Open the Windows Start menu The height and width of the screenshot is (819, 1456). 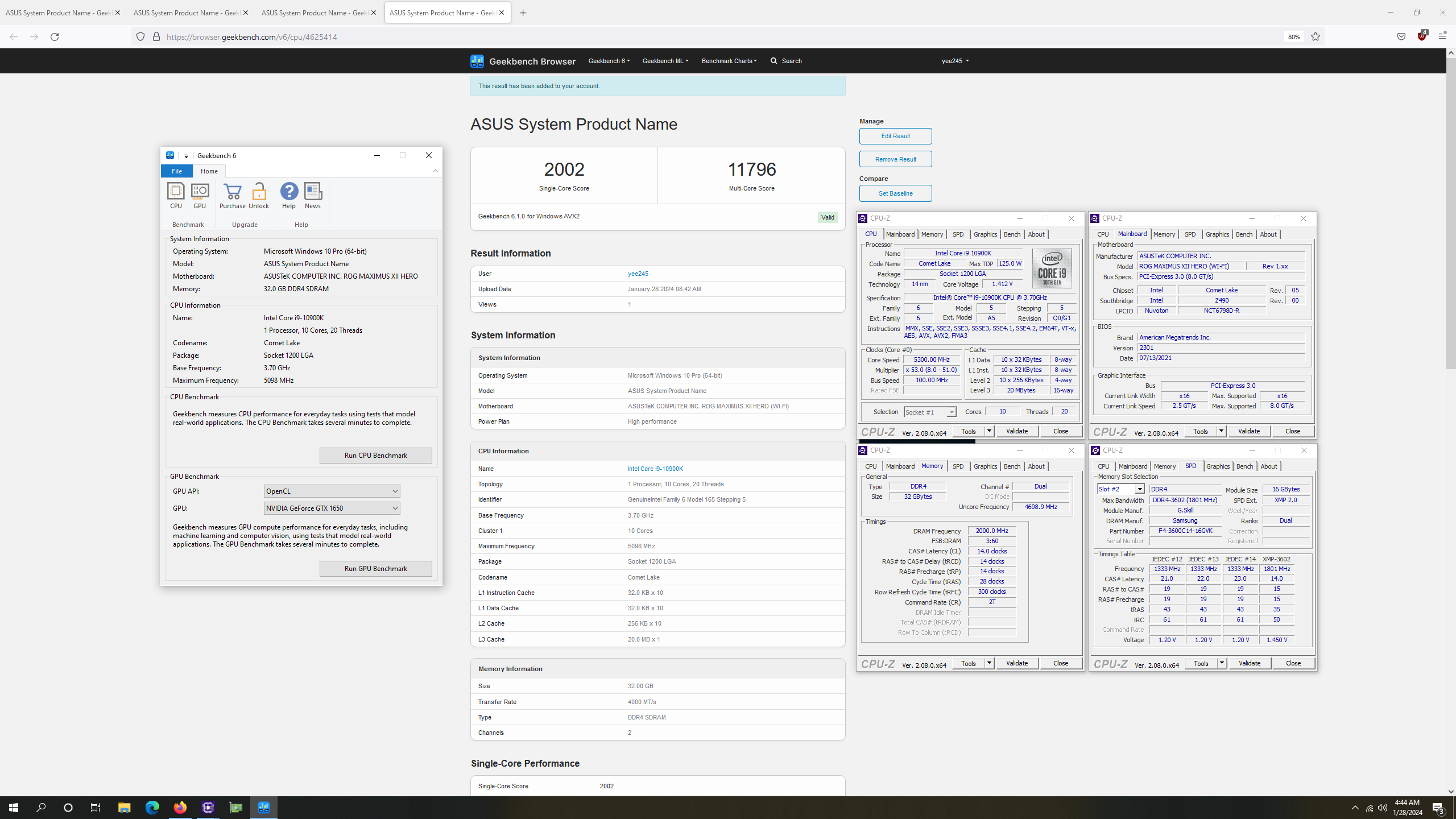pyautogui.click(x=14, y=808)
